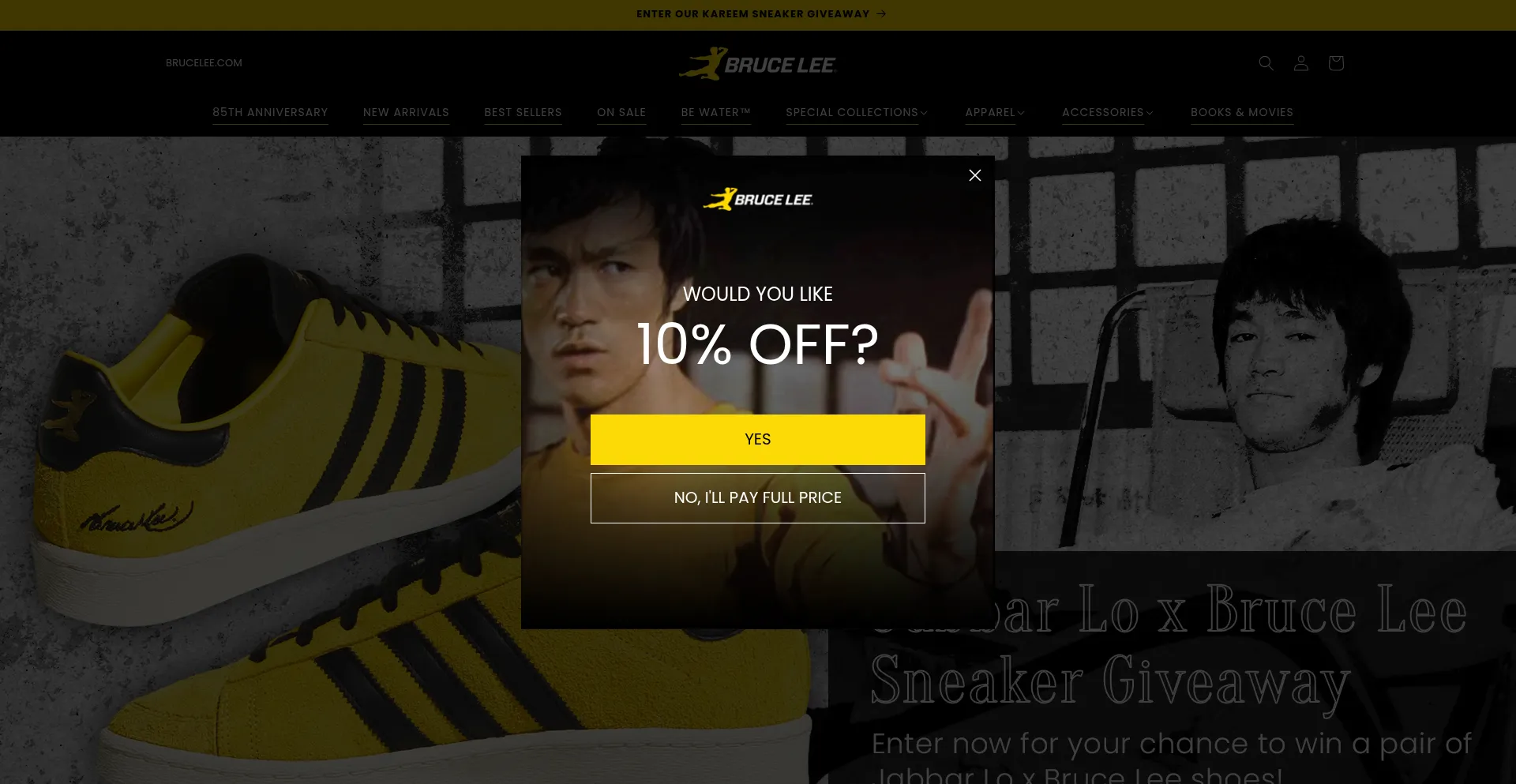1516x784 pixels.
Task: Accept the discount with YES button
Action: (758, 440)
